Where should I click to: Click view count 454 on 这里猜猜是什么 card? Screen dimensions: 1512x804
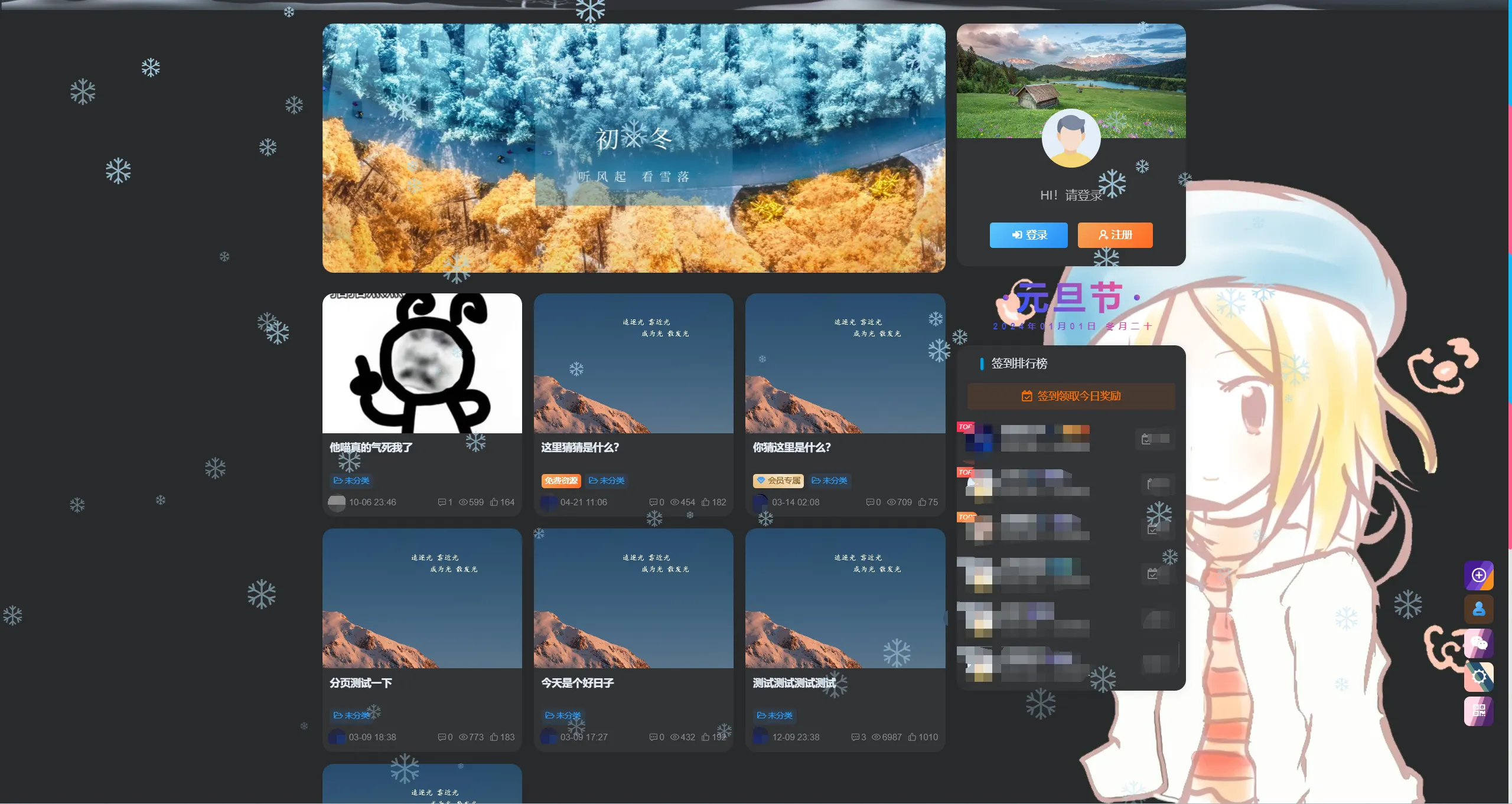683,502
